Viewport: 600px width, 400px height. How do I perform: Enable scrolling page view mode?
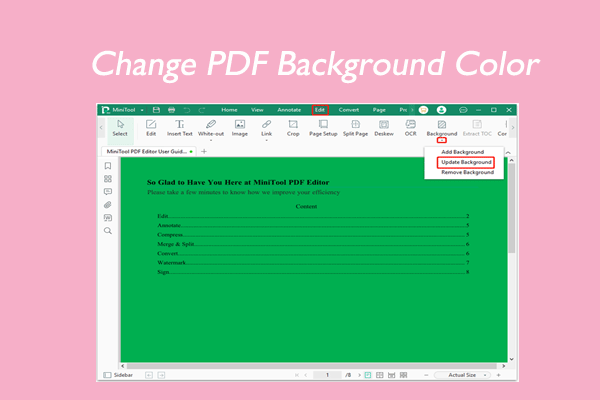(x=391, y=375)
